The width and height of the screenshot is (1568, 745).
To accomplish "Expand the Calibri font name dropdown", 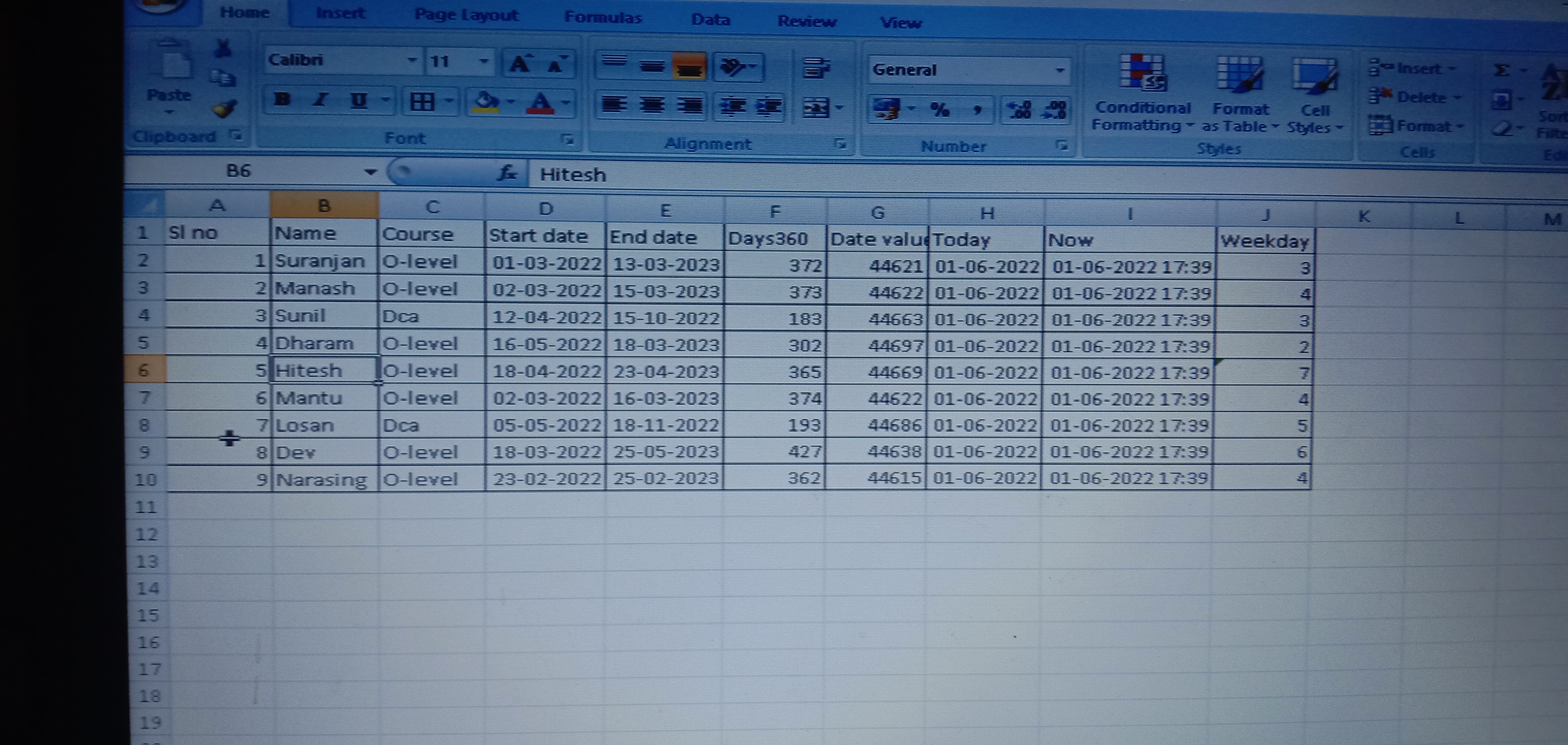I will [x=412, y=60].
